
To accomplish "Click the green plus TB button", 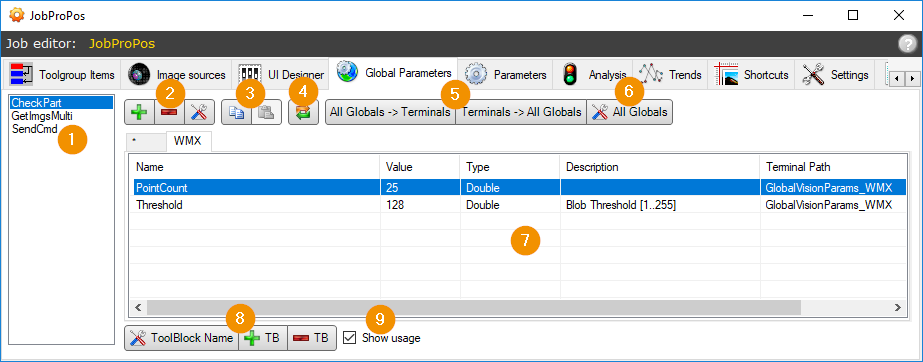I will coord(263,338).
